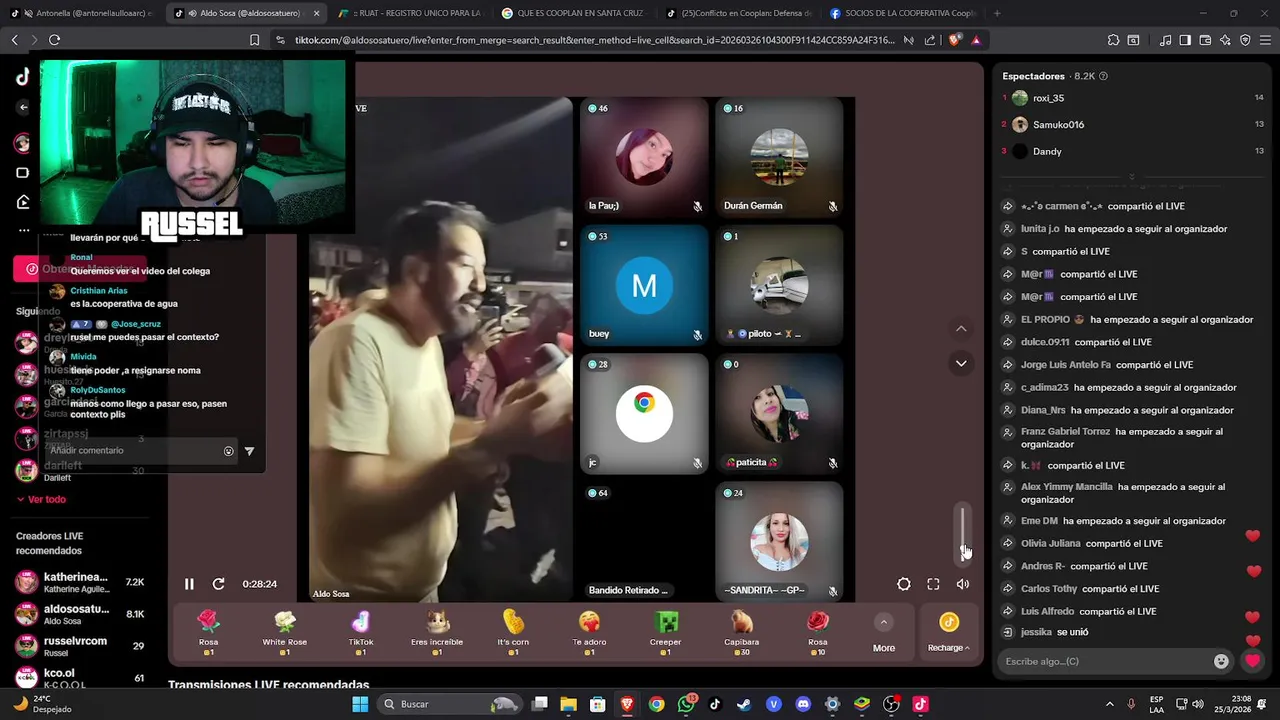
Task: Pause the live stream
Action: pyautogui.click(x=189, y=584)
